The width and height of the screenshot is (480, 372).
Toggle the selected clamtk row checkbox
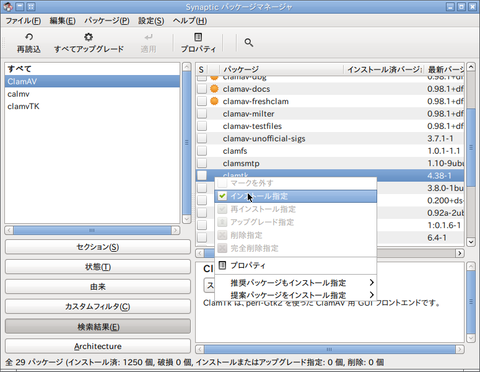click(202, 175)
